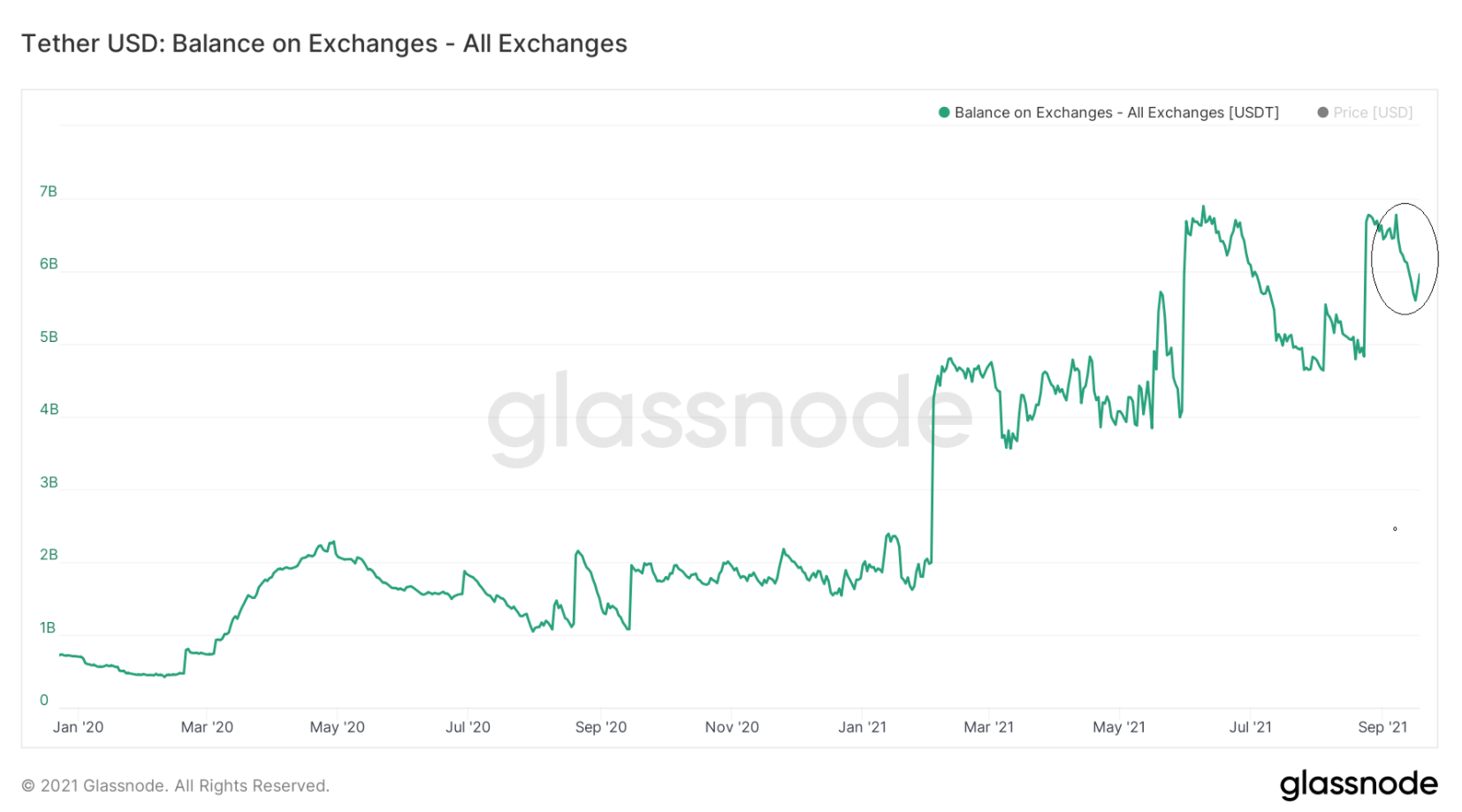Image resolution: width=1462 pixels, height=812 pixels.
Task: Click the Glassnode copyright notice text
Action: [x=175, y=785]
